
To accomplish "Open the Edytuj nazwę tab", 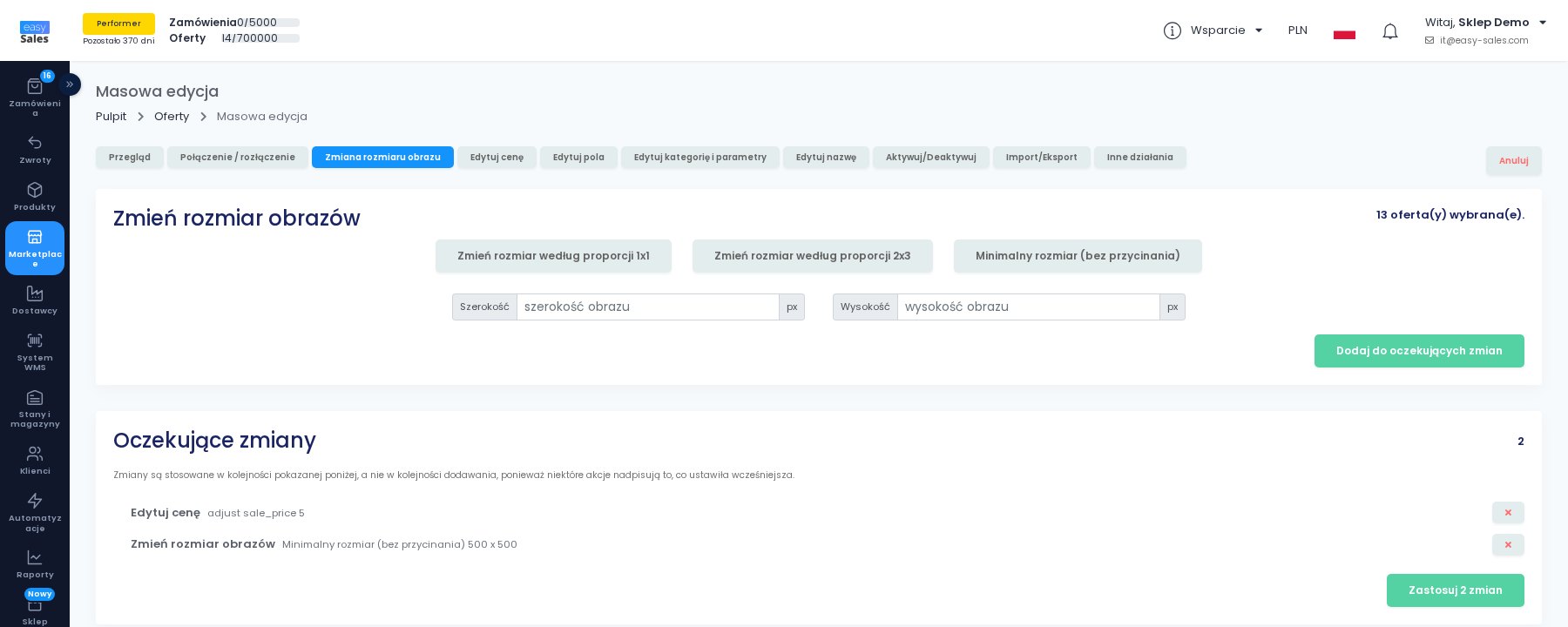I will pyautogui.click(x=826, y=158).
